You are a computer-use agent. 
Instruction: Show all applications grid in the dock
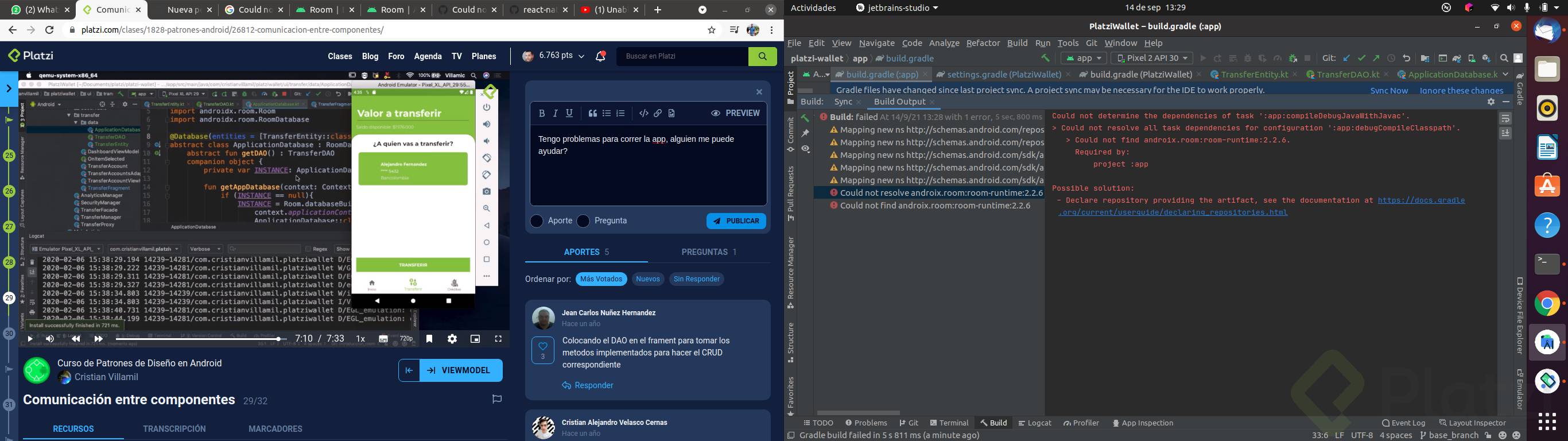(x=1547, y=421)
